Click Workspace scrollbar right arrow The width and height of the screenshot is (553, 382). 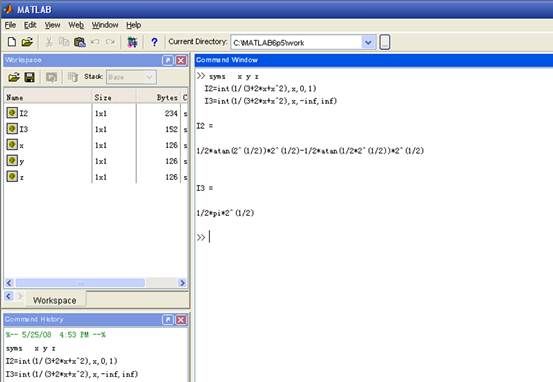182,283
